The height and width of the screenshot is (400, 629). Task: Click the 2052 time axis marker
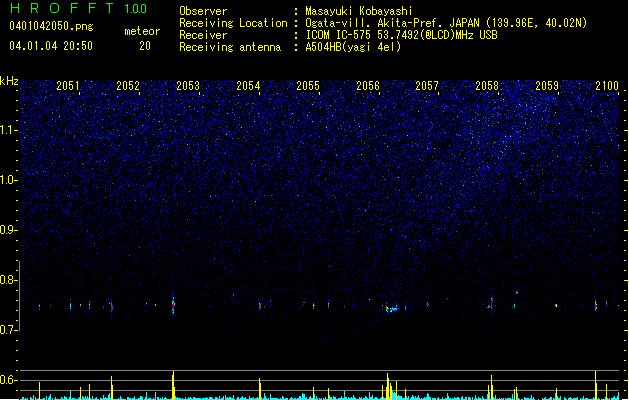click(x=128, y=86)
